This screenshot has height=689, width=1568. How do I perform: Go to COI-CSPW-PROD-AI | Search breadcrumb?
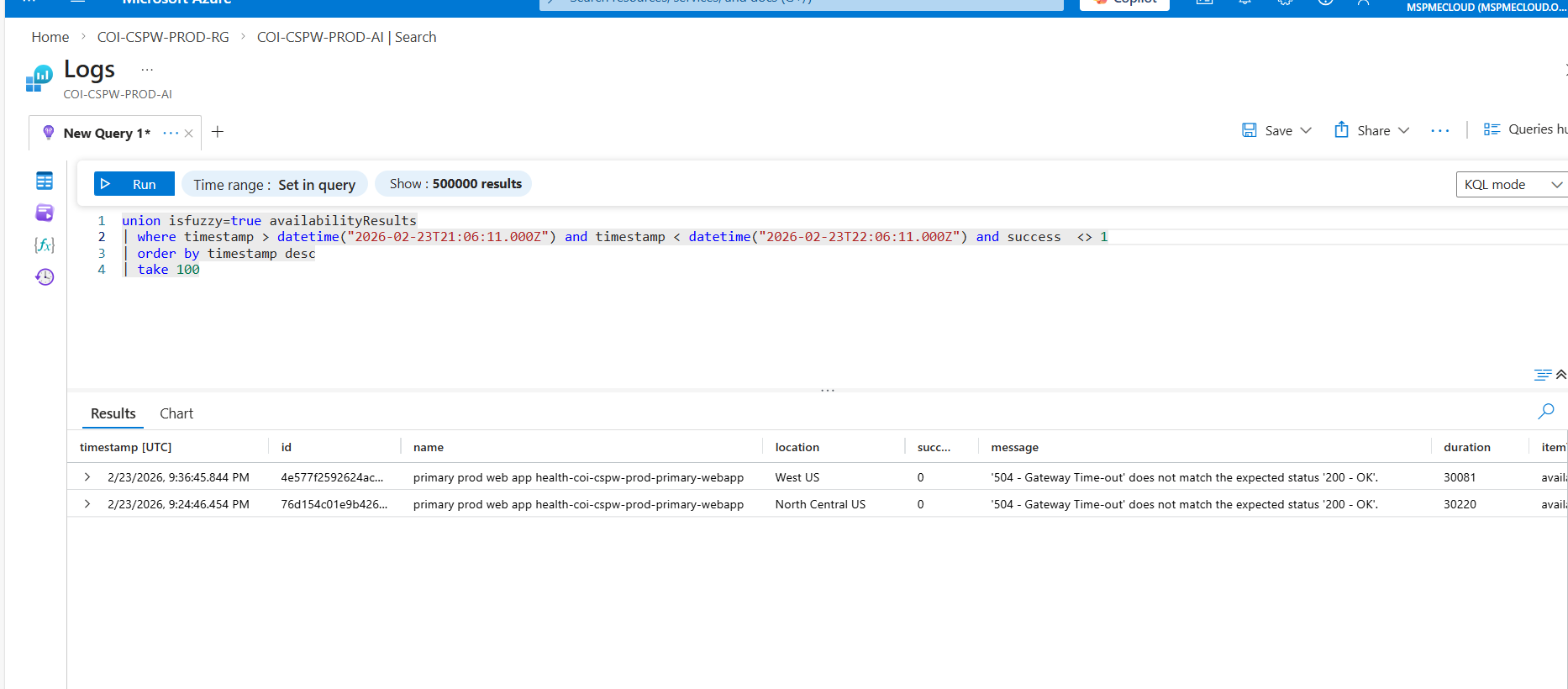click(x=346, y=37)
